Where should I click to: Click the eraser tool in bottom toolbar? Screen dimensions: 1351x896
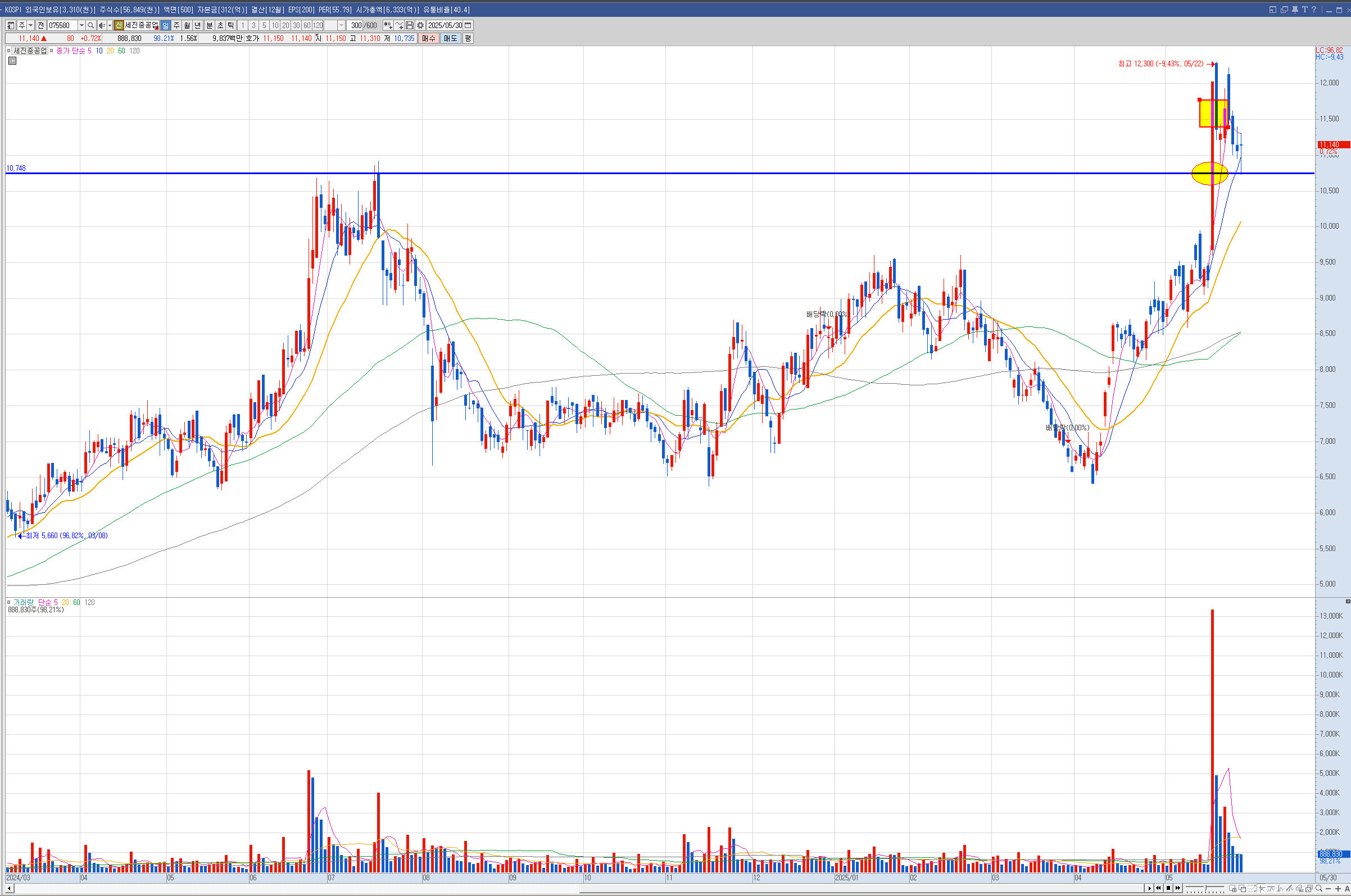coord(1299,889)
